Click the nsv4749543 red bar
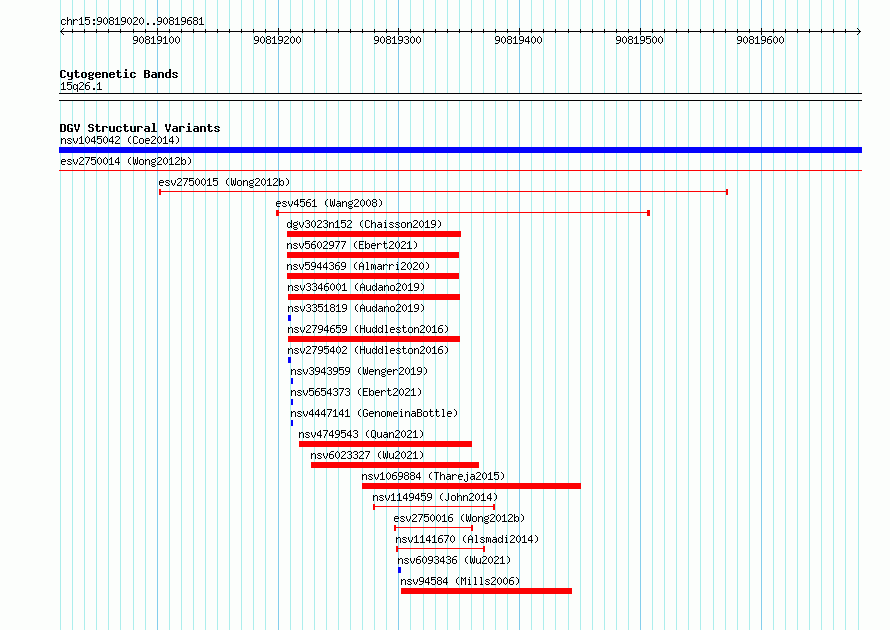Image resolution: width=890 pixels, height=630 pixels. click(385, 444)
